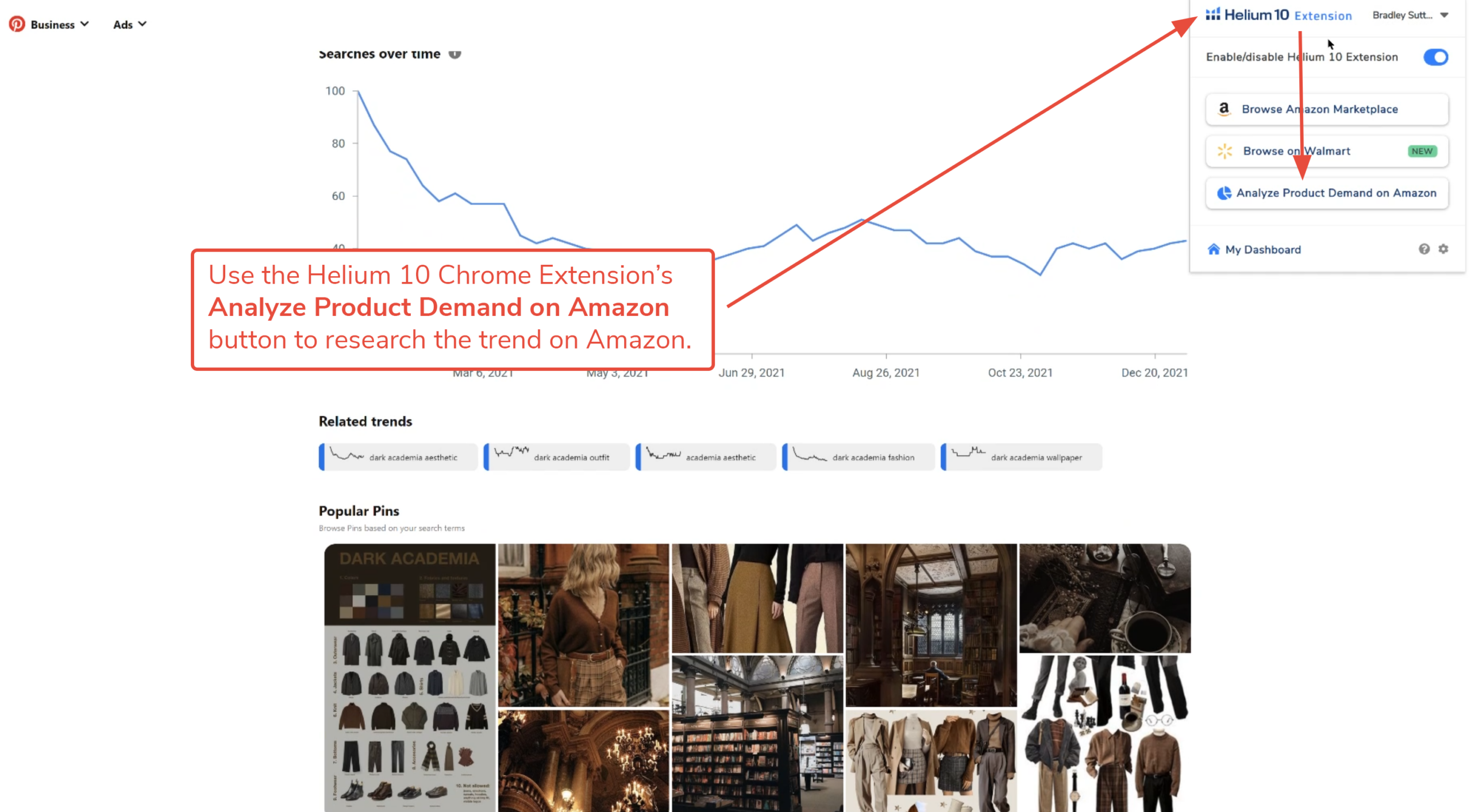Screen dimensions: 1471x812
Task: Disable the Helium 10 Extension toggle
Action: [x=1435, y=57]
